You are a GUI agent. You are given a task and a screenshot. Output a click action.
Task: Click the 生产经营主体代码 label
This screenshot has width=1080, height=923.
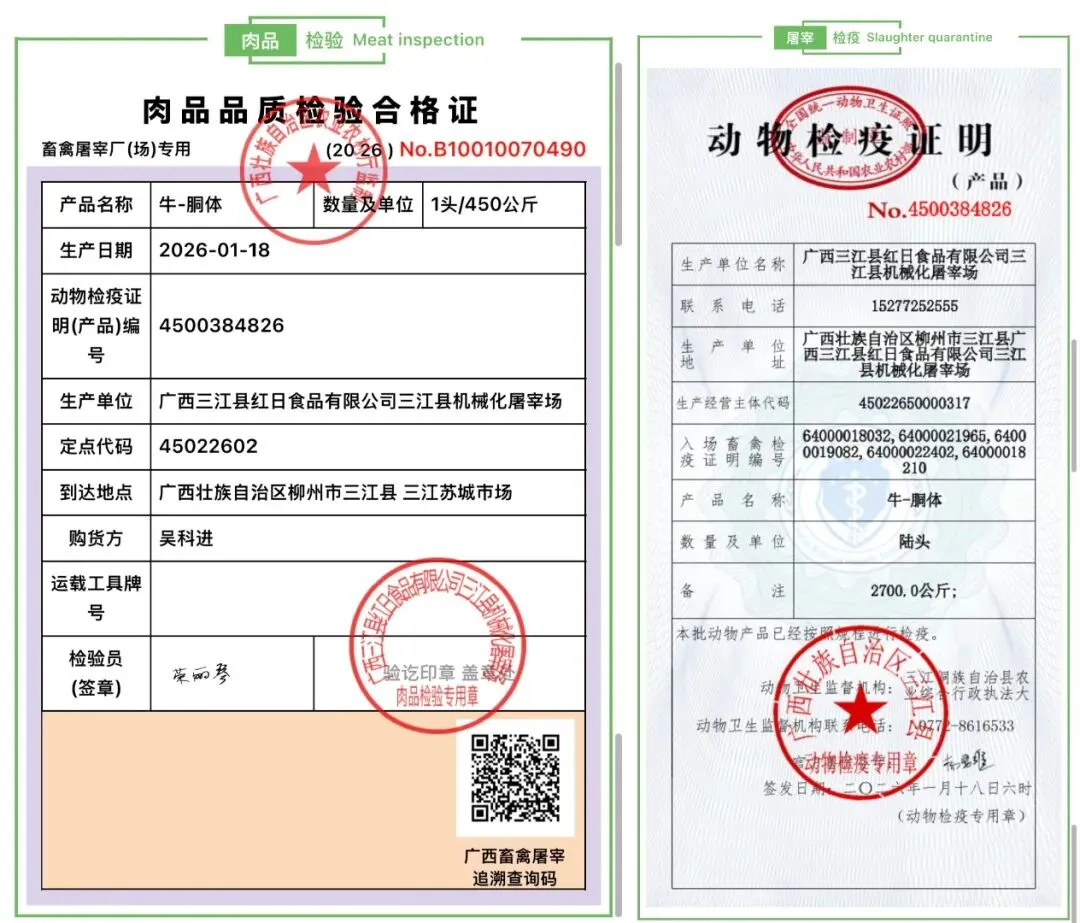(733, 403)
